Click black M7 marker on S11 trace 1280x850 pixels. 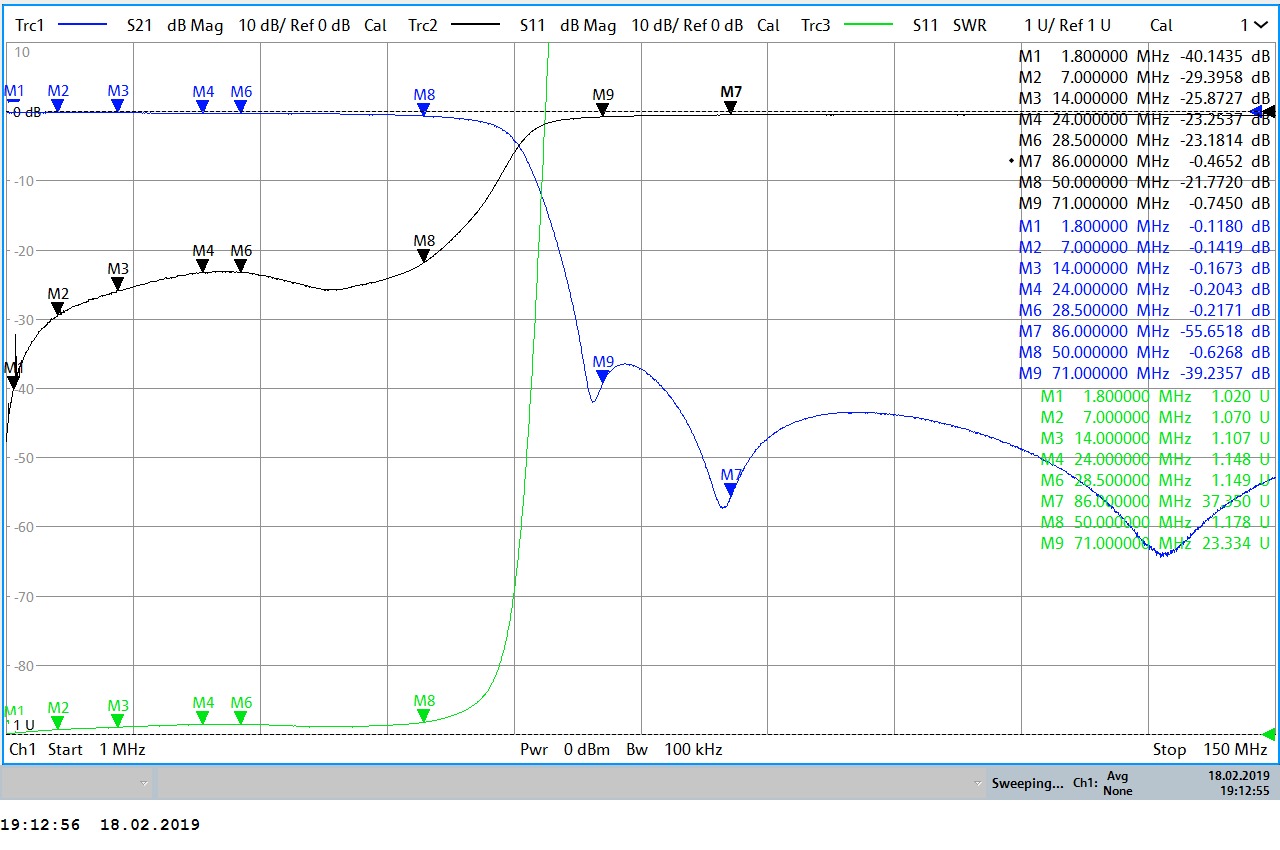(x=731, y=106)
